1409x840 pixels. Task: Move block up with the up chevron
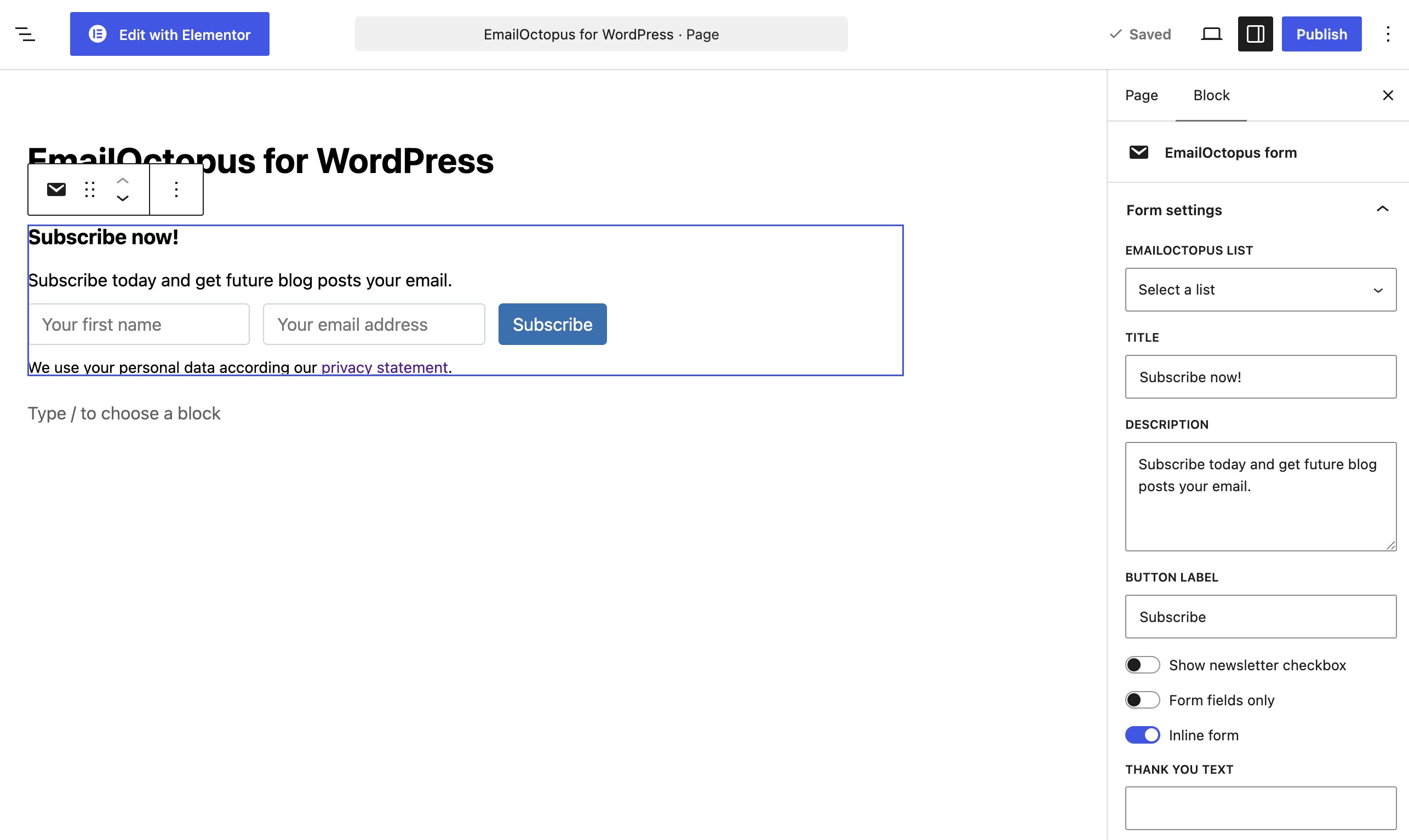coord(122,181)
